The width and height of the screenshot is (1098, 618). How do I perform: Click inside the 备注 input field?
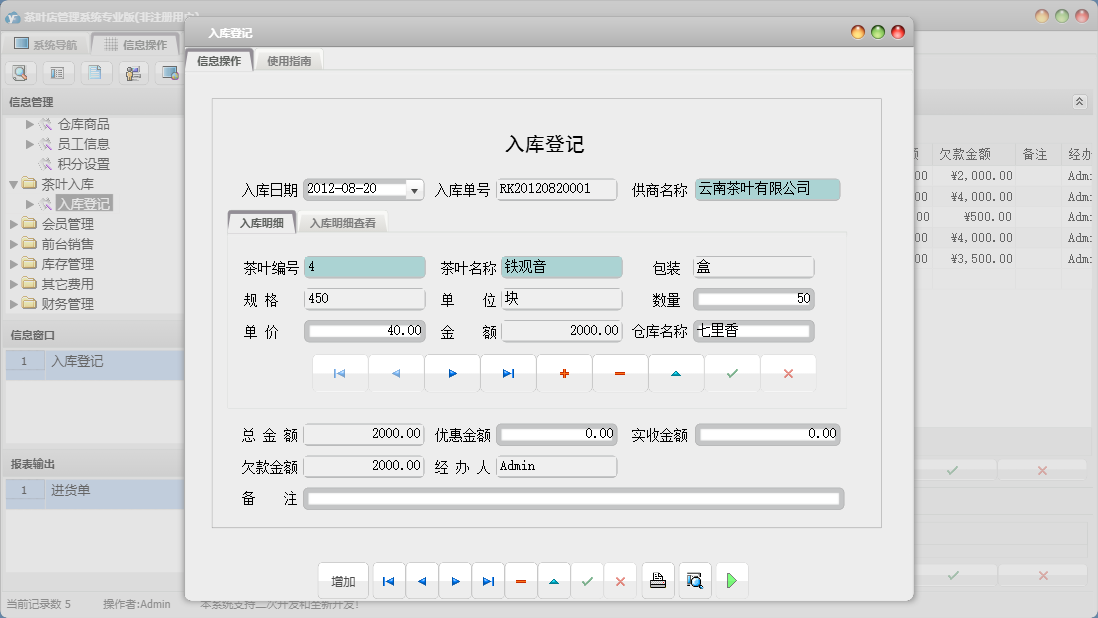pyautogui.click(x=575, y=499)
